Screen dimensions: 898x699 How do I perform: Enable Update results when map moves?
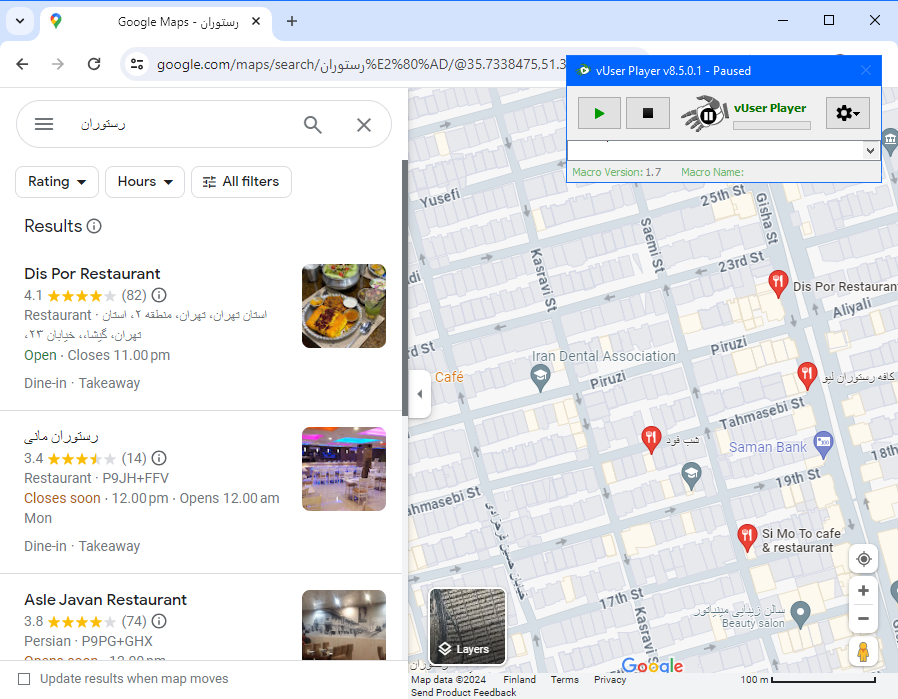(x=24, y=679)
